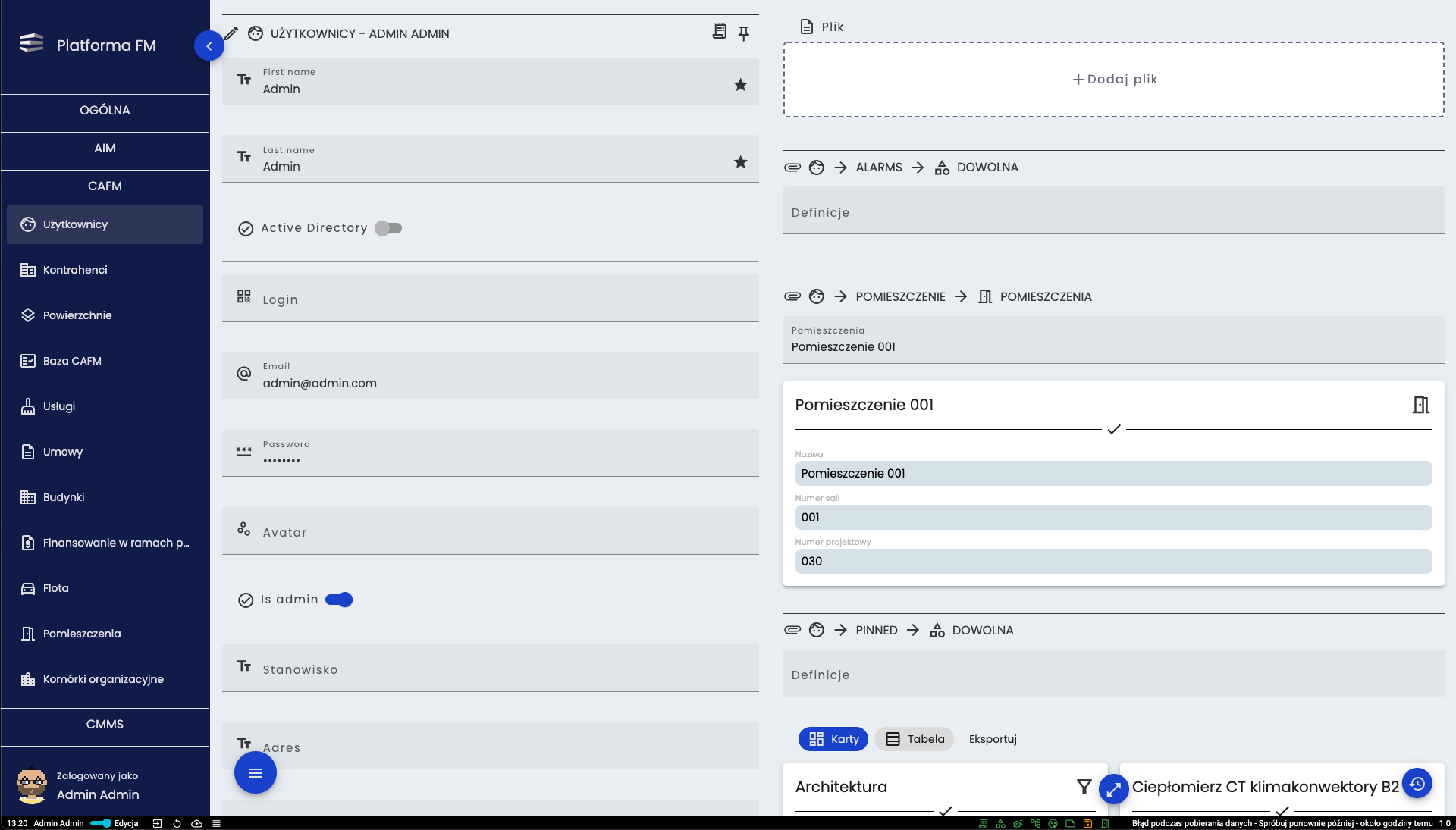Open Flota in the sidebar
This screenshot has height=830, width=1456.
[105, 588]
